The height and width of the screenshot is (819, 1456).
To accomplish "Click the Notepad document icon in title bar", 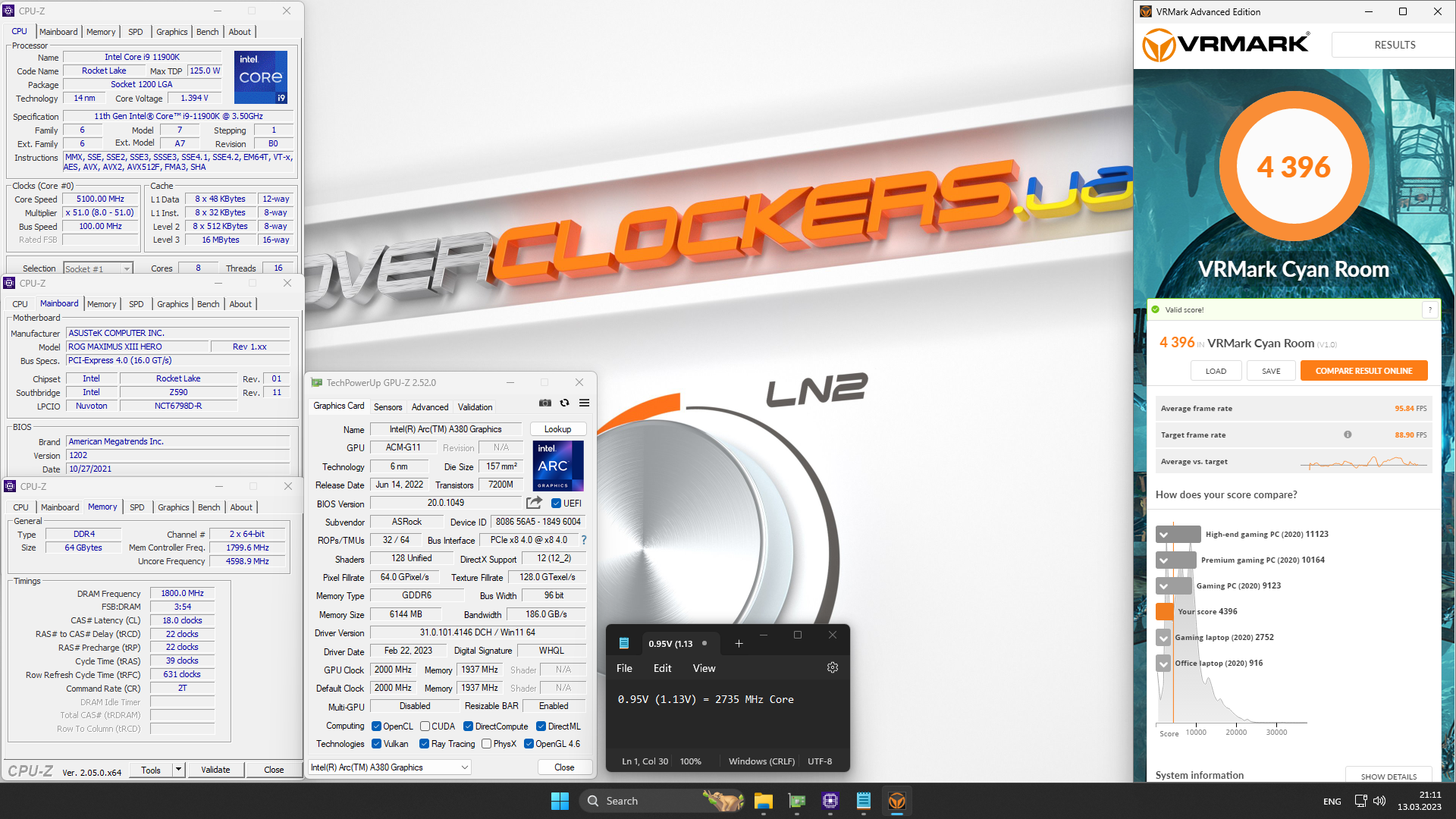I will click(623, 643).
